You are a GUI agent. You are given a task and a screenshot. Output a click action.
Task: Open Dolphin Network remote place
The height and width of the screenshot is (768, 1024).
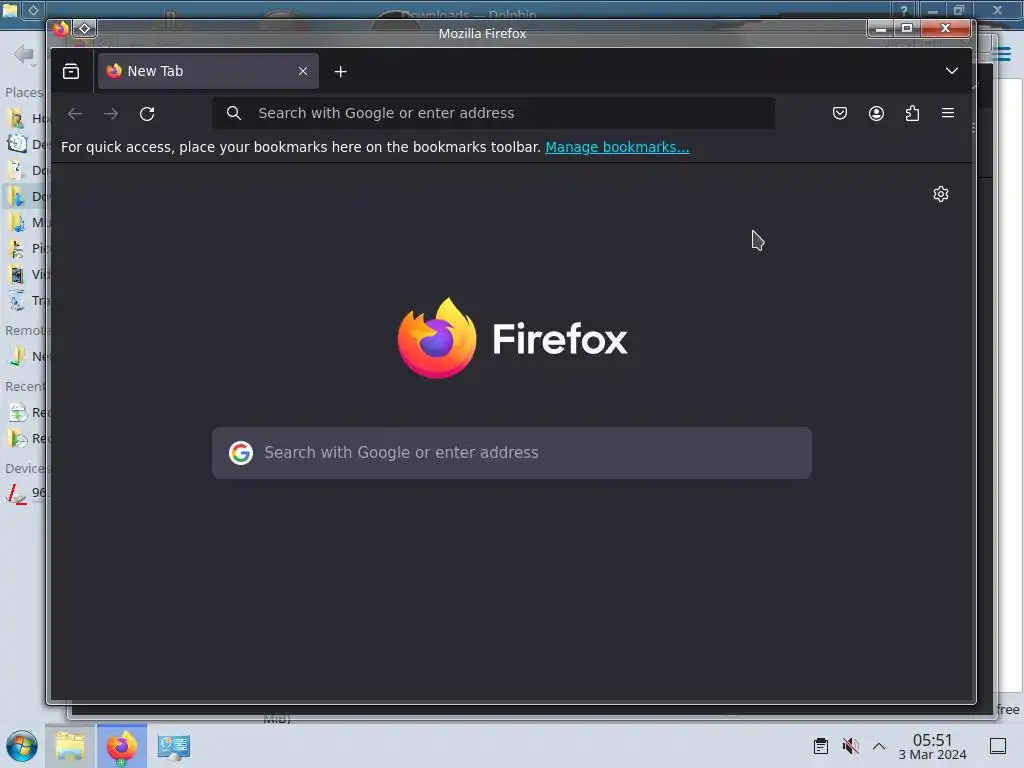coord(26,357)
